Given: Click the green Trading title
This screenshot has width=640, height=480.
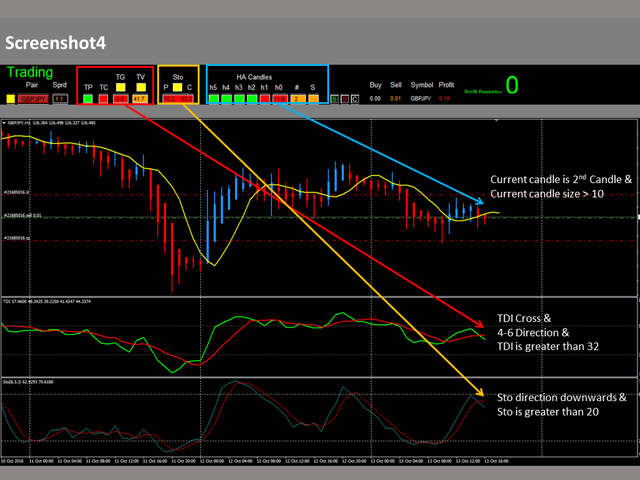Looking at the screenshot, I should pyautogui.click(x=30, y=72).
